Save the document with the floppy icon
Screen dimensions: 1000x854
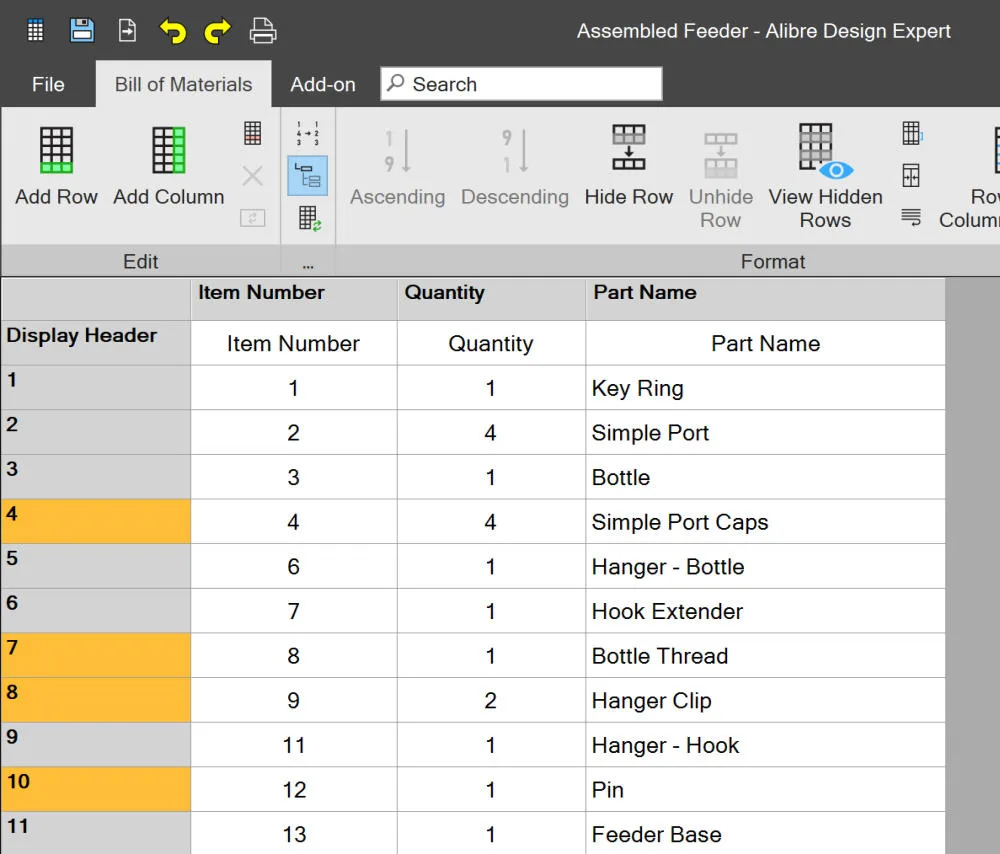pos(82,30)
